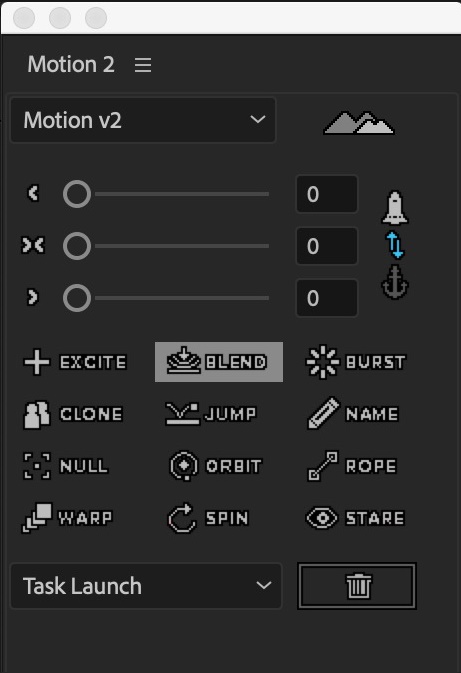
Task: Toggle the anchor icon
Action: tap(395, 282)
